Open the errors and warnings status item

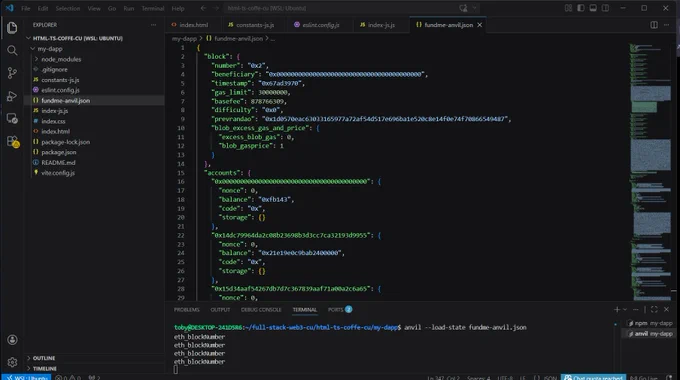(x=68, y=377)
